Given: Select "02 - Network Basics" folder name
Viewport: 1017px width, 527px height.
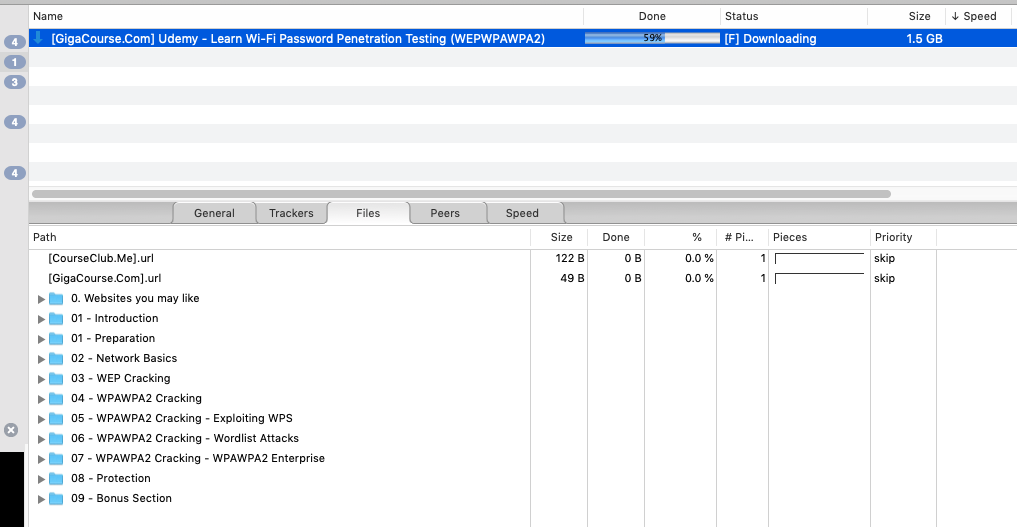Looking at the screenshot, I should pyautogui.click(x=124, y=358).
